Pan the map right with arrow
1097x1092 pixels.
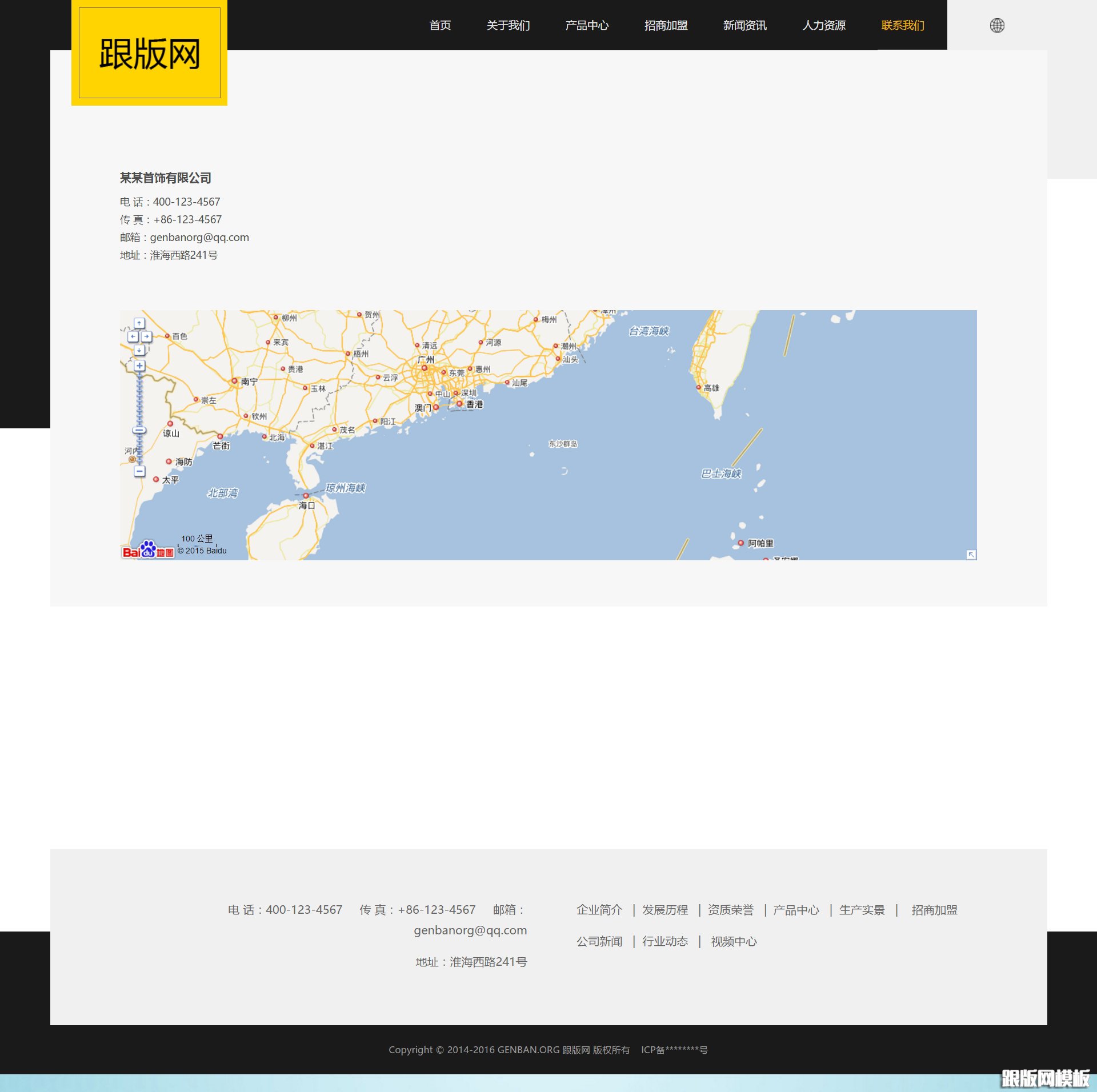coord(146,336)
